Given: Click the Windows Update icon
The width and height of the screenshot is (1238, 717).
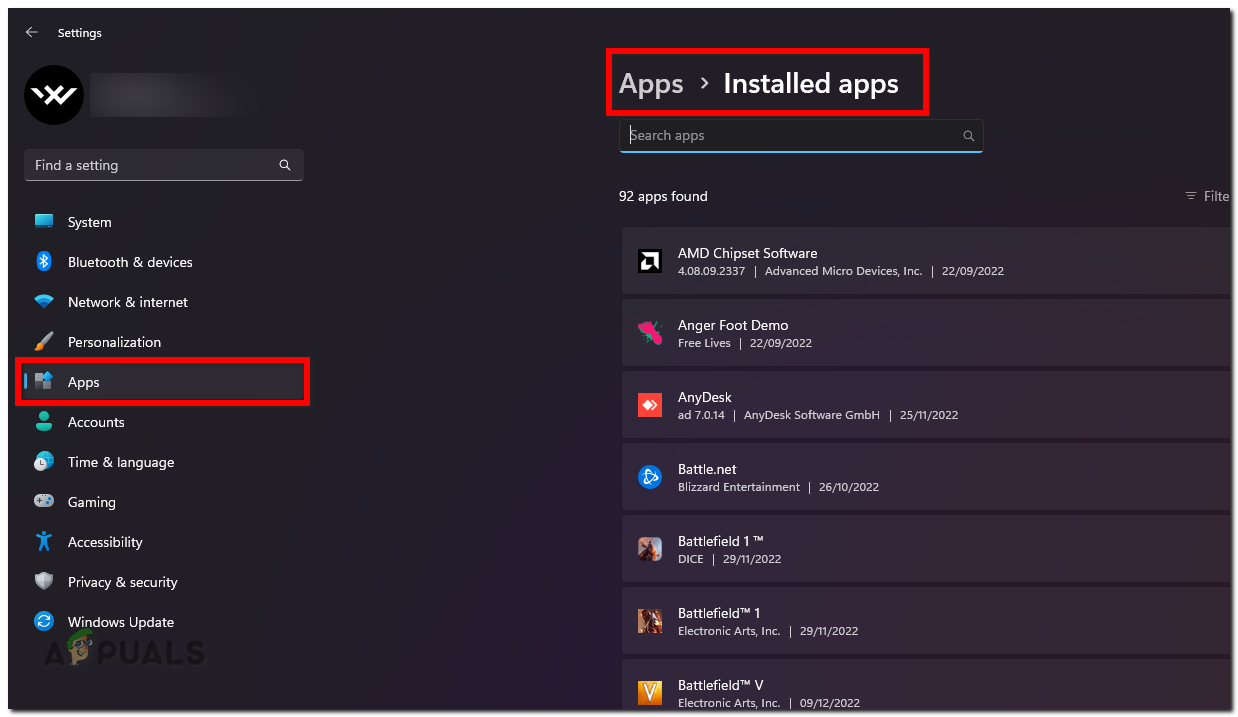Looking at the screenshot, I should click(44, 621).
